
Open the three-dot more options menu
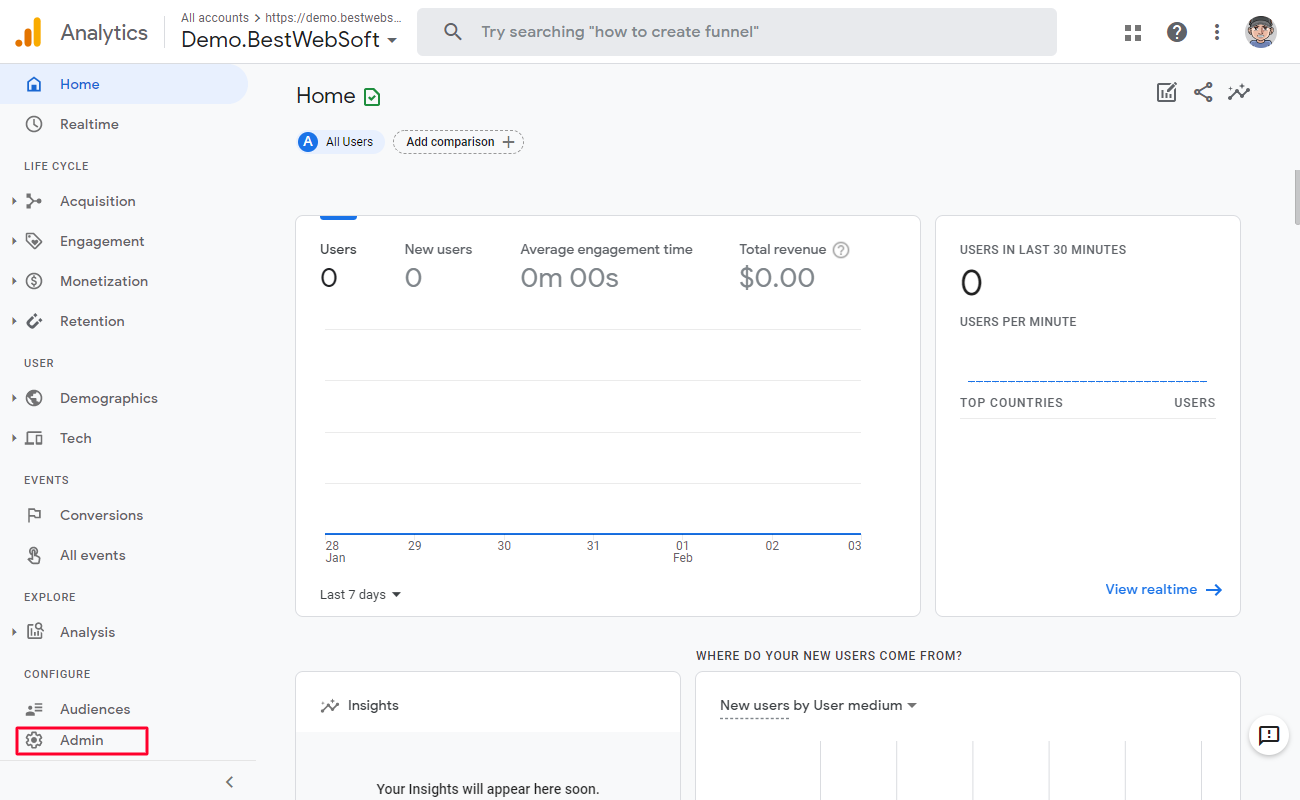coord(1217,32)
